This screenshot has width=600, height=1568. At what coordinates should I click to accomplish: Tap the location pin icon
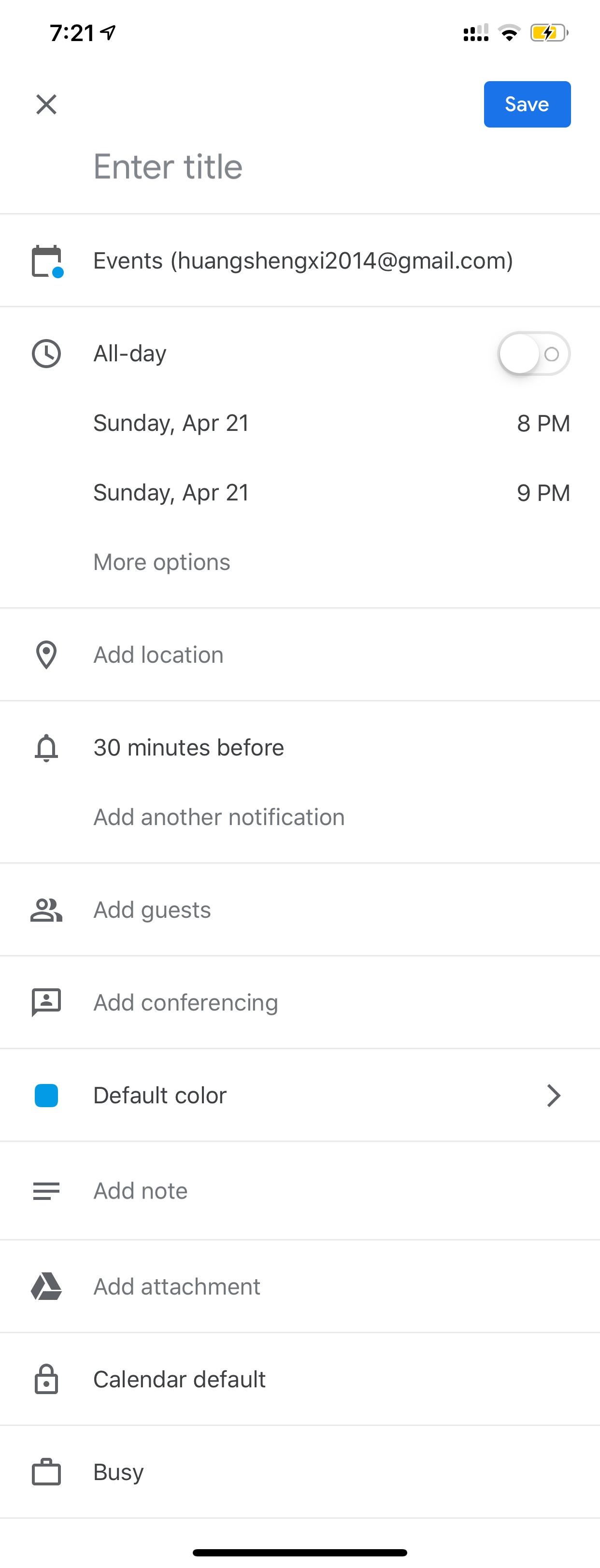[46, 655]
